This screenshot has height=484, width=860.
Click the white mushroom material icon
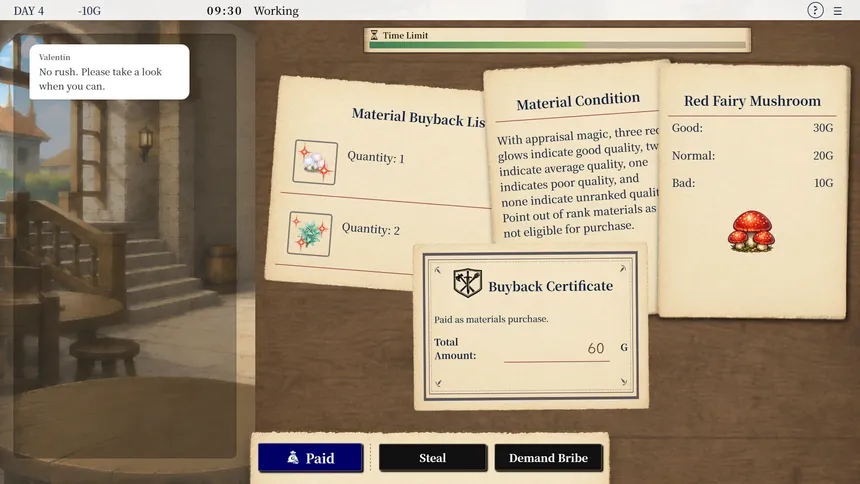tap(315, 162)
